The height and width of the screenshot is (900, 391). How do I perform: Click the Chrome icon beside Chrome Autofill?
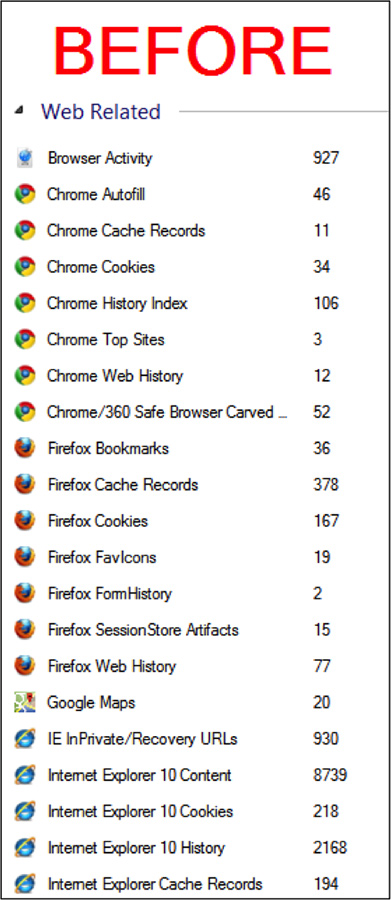pos(25,194)
